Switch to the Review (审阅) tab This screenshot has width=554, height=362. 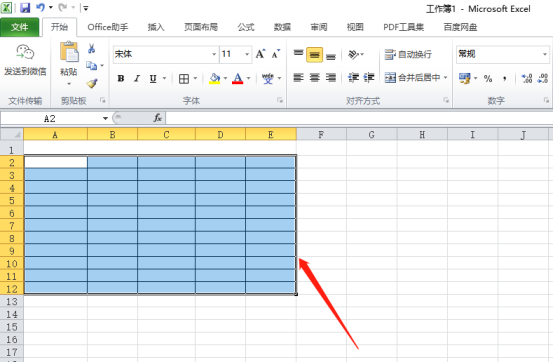319,27
